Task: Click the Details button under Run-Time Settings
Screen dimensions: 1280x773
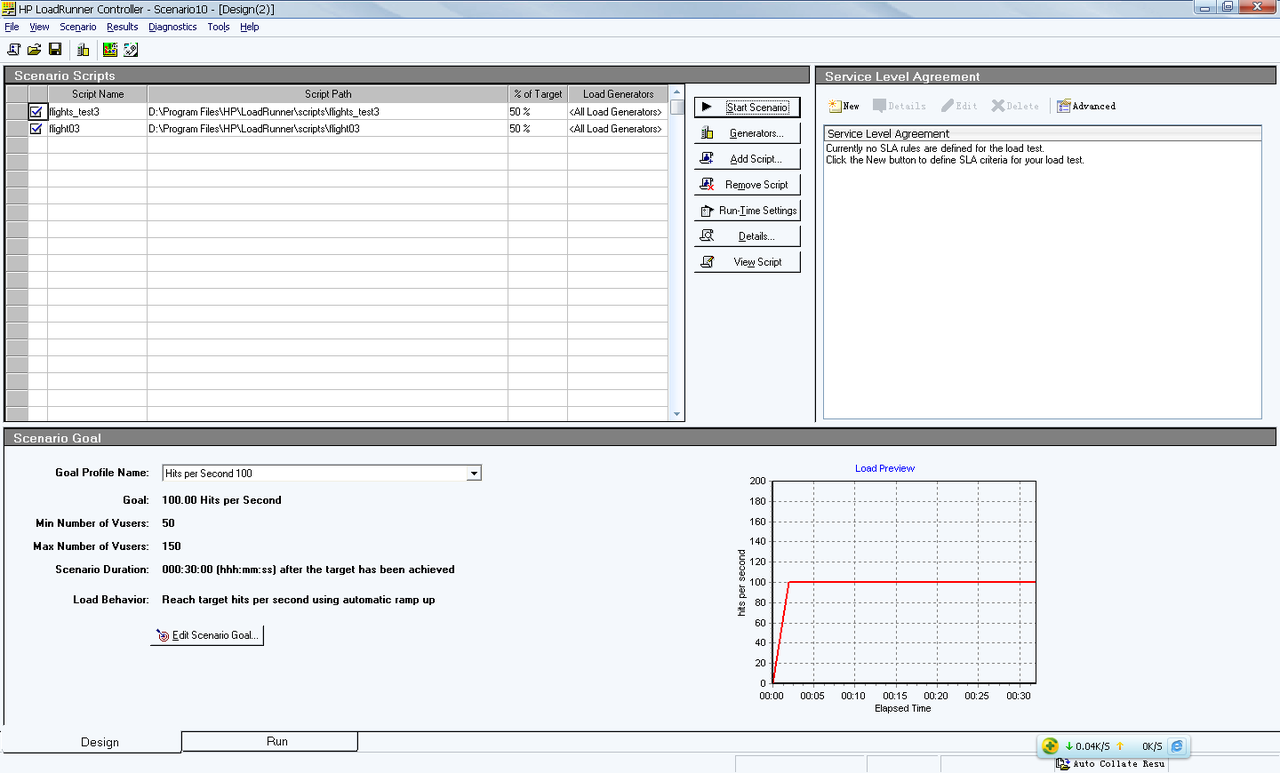Action: 747,236
